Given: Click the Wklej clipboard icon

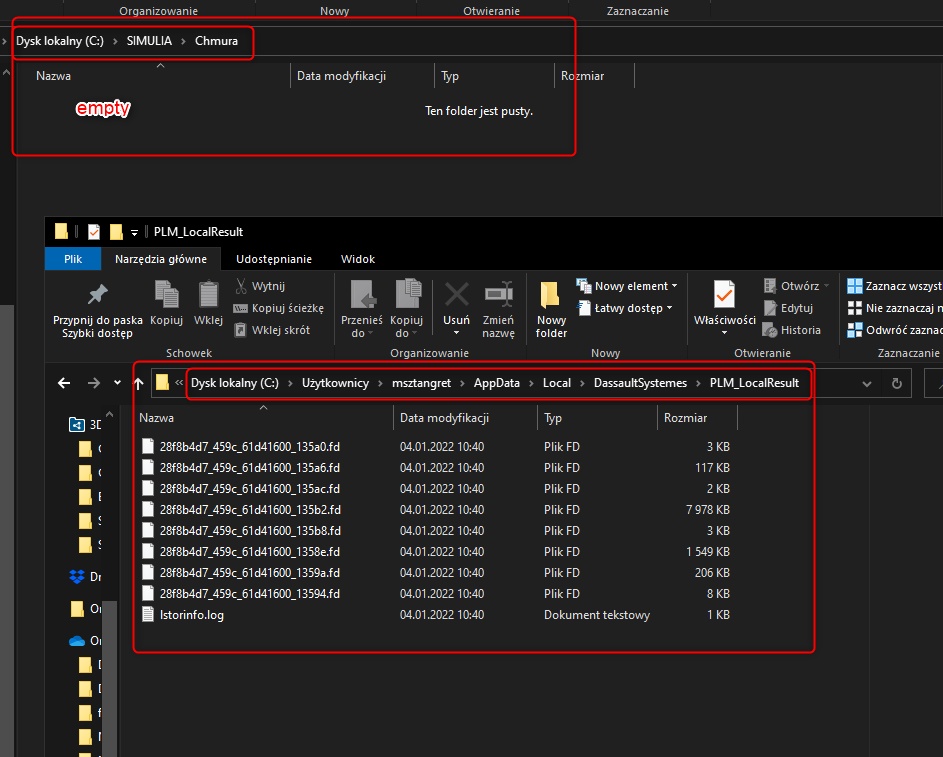Looking at the screenshot, I should click(209, 295).
